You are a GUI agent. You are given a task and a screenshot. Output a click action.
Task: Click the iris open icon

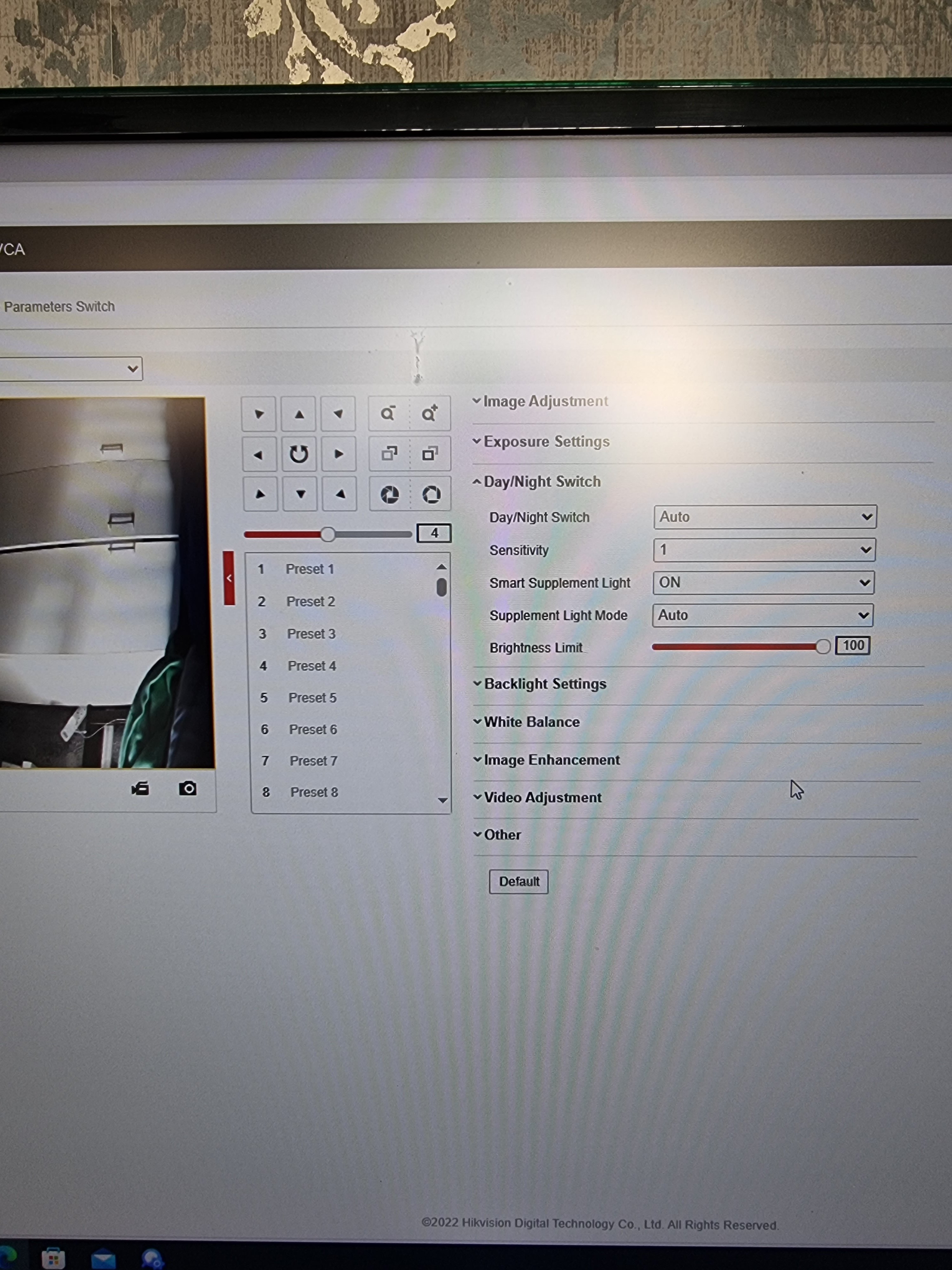tap(431, 494)
